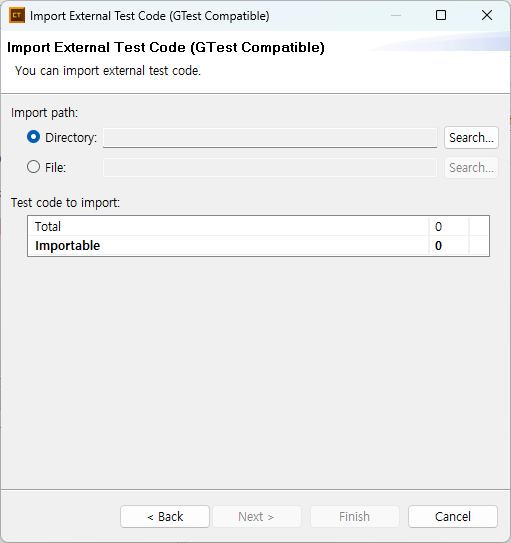The image size is (511, 543).
Task: Click the Directory label text
Action: point(71,137)
